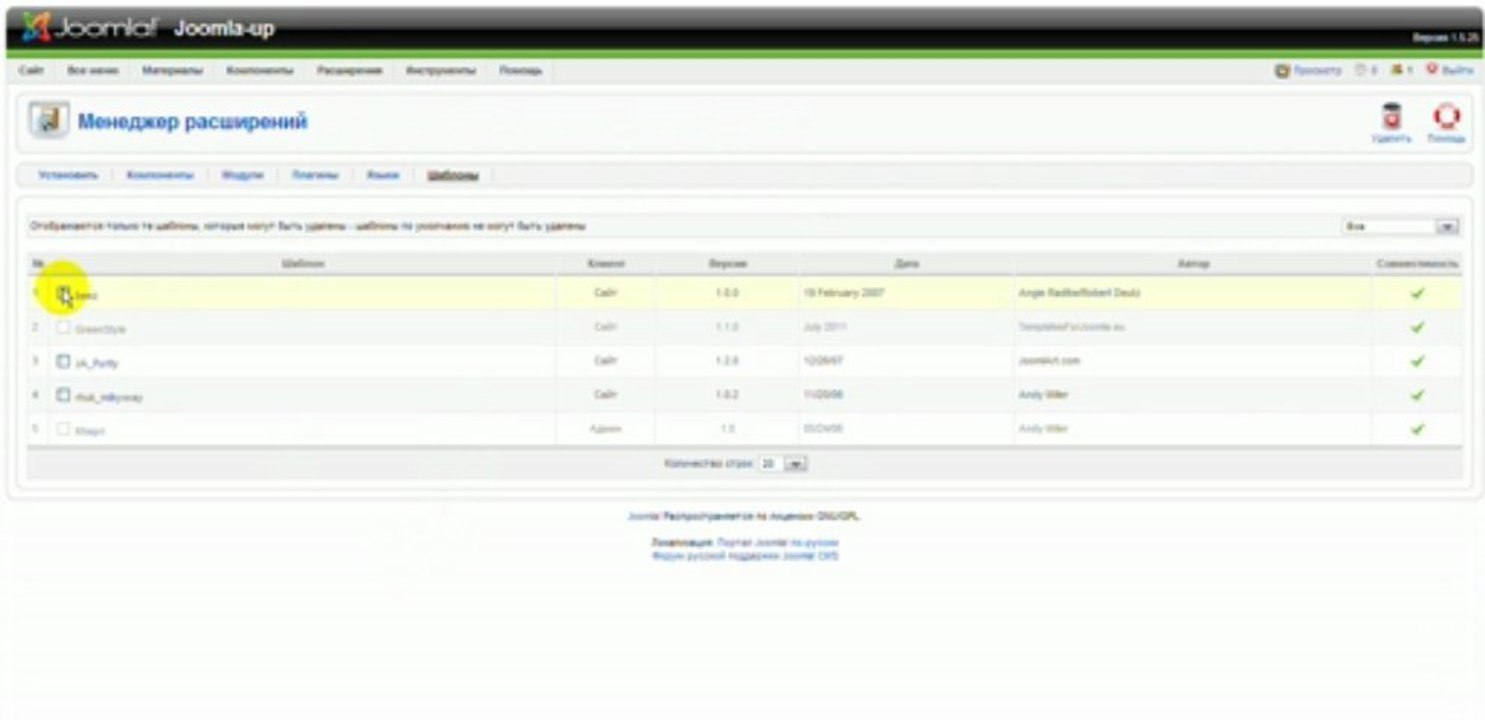Tick the checkbox for the beez template
Image resolution: width=1485 pixels, height=720 pixels.
[x=63, y=293]
